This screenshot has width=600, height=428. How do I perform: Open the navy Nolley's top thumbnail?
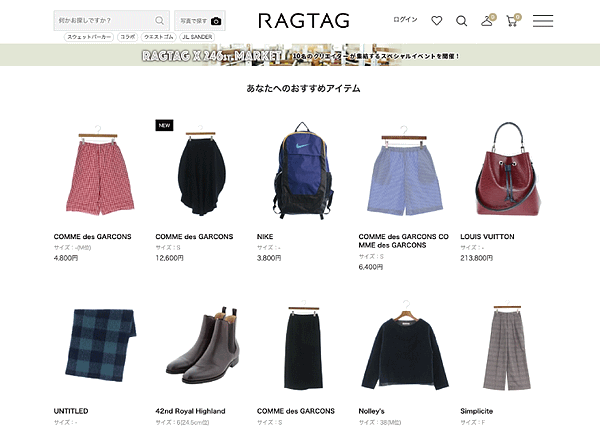click(405, 346)
